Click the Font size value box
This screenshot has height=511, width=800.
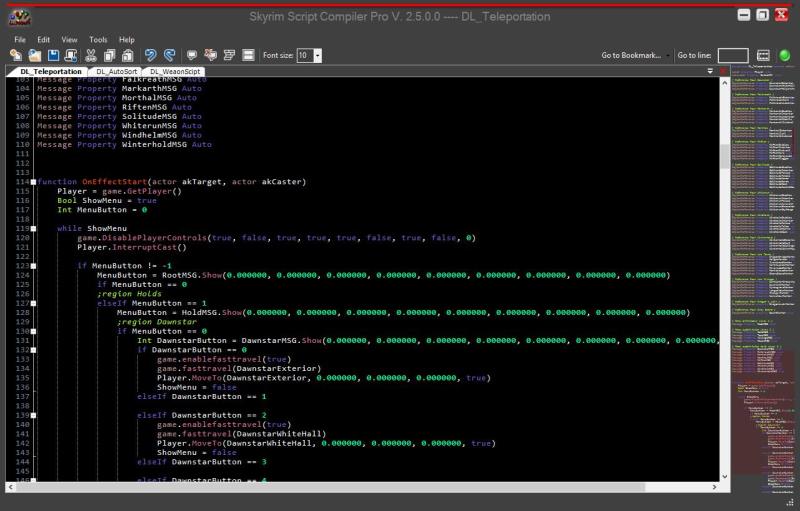[x=305, y=55]
